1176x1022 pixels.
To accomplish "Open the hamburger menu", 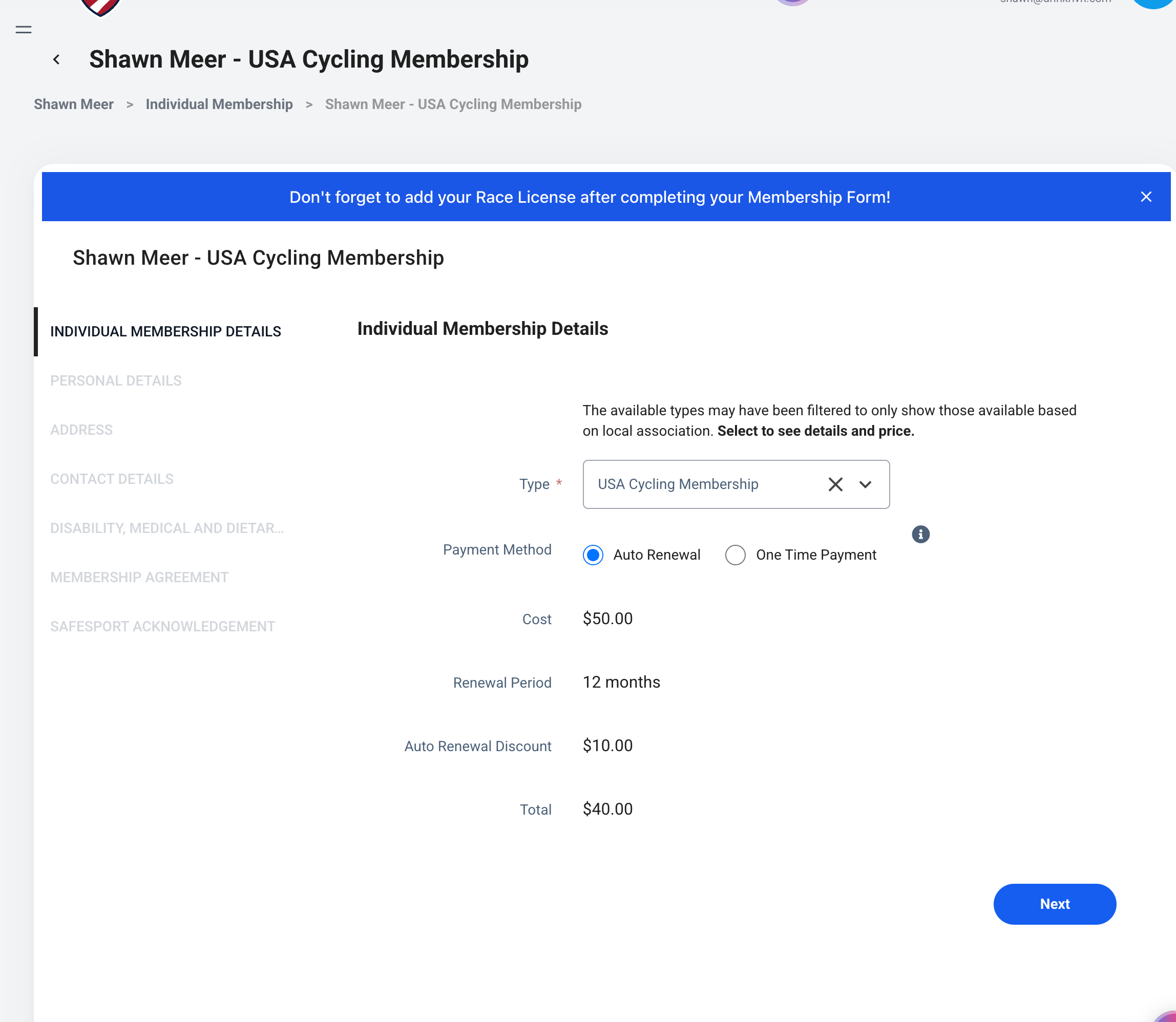I will (24, 30).
